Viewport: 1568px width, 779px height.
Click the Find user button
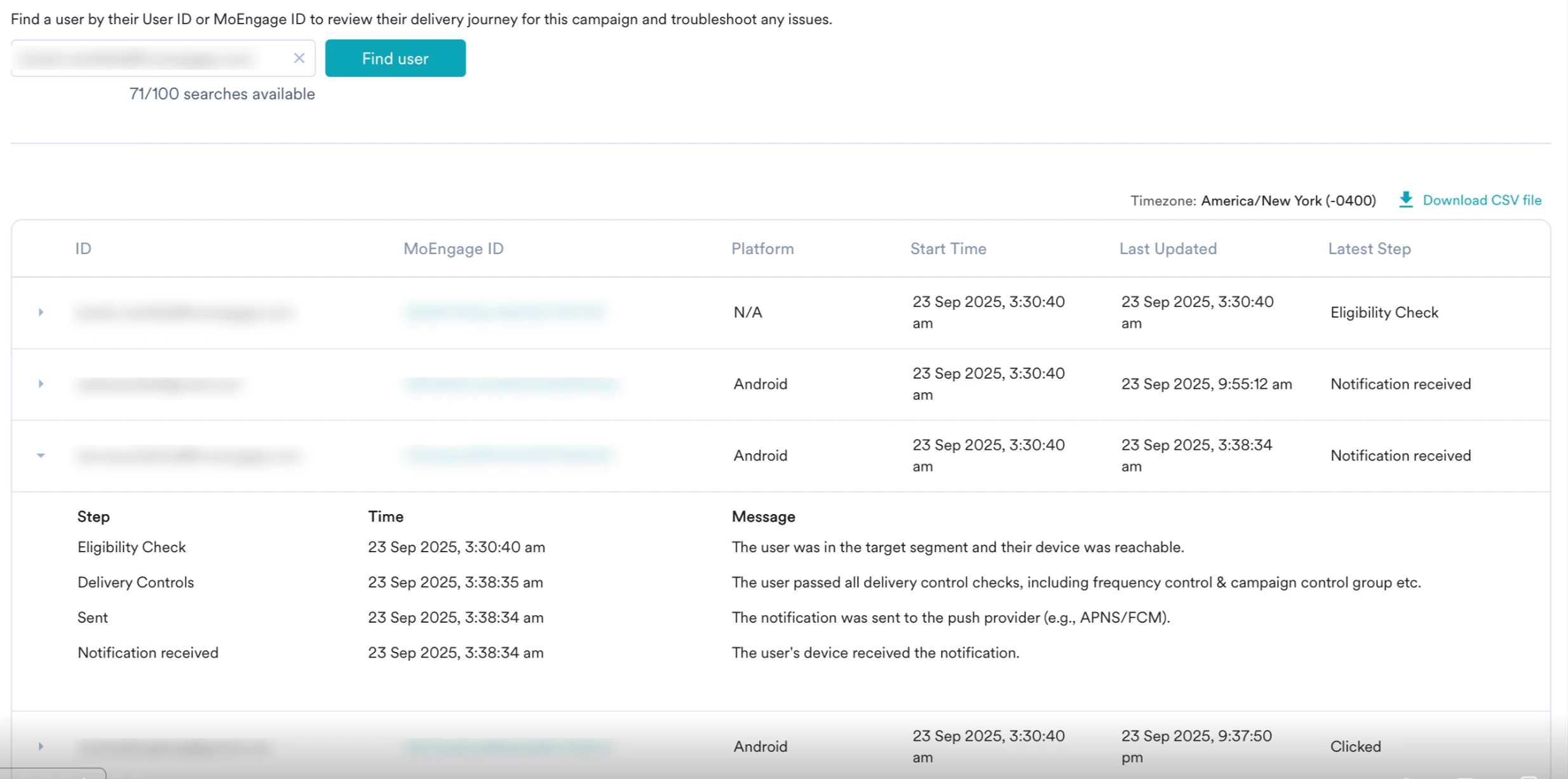(395, 58)
